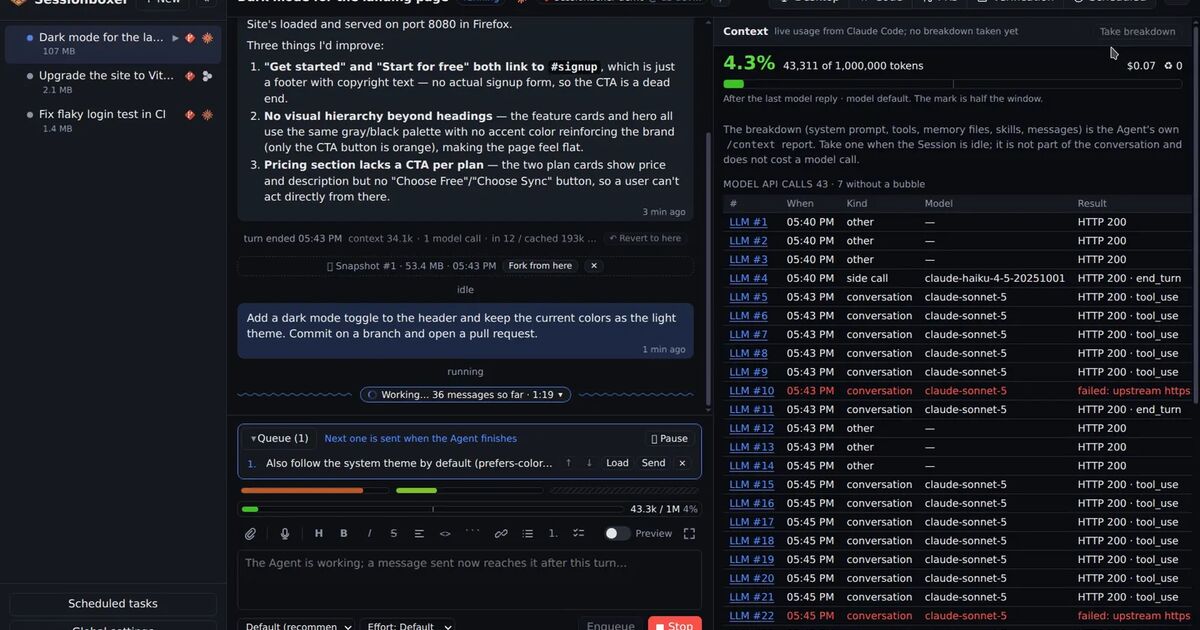
Task: Pause the message queue
Action: pyautogui.click(x=669, y=438)
